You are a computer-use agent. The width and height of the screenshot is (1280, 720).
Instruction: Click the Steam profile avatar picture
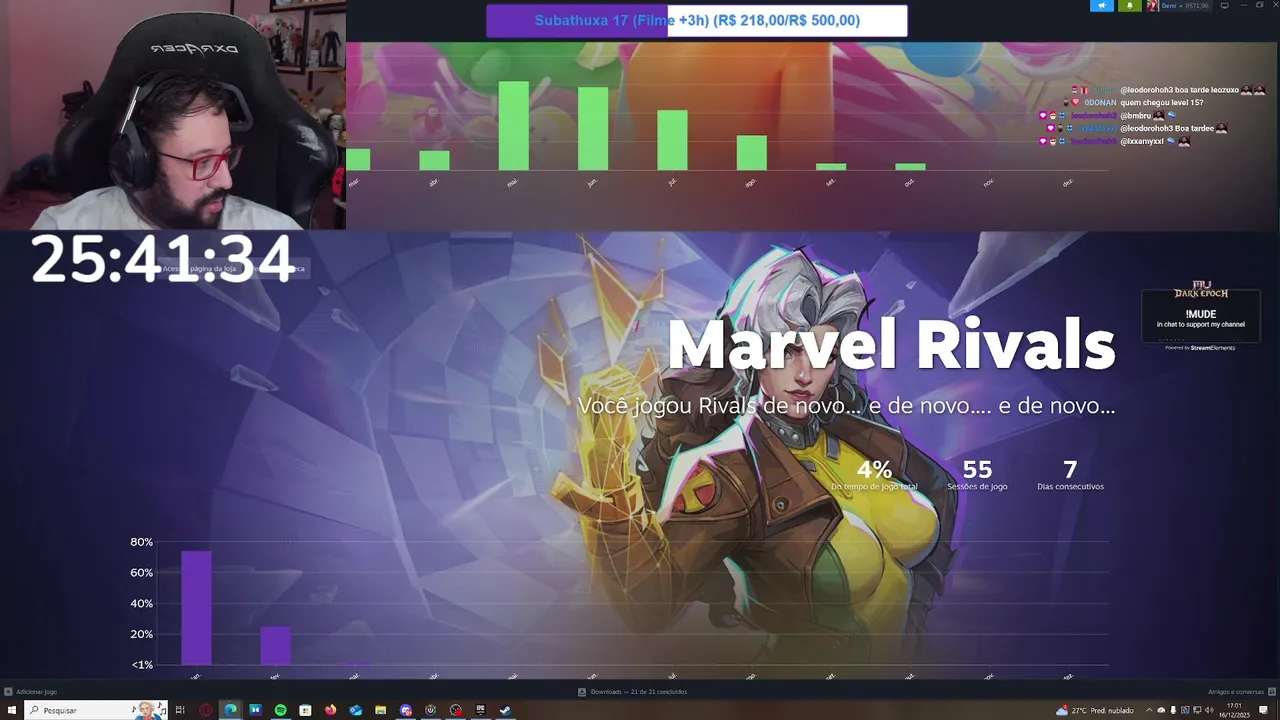1152,5
